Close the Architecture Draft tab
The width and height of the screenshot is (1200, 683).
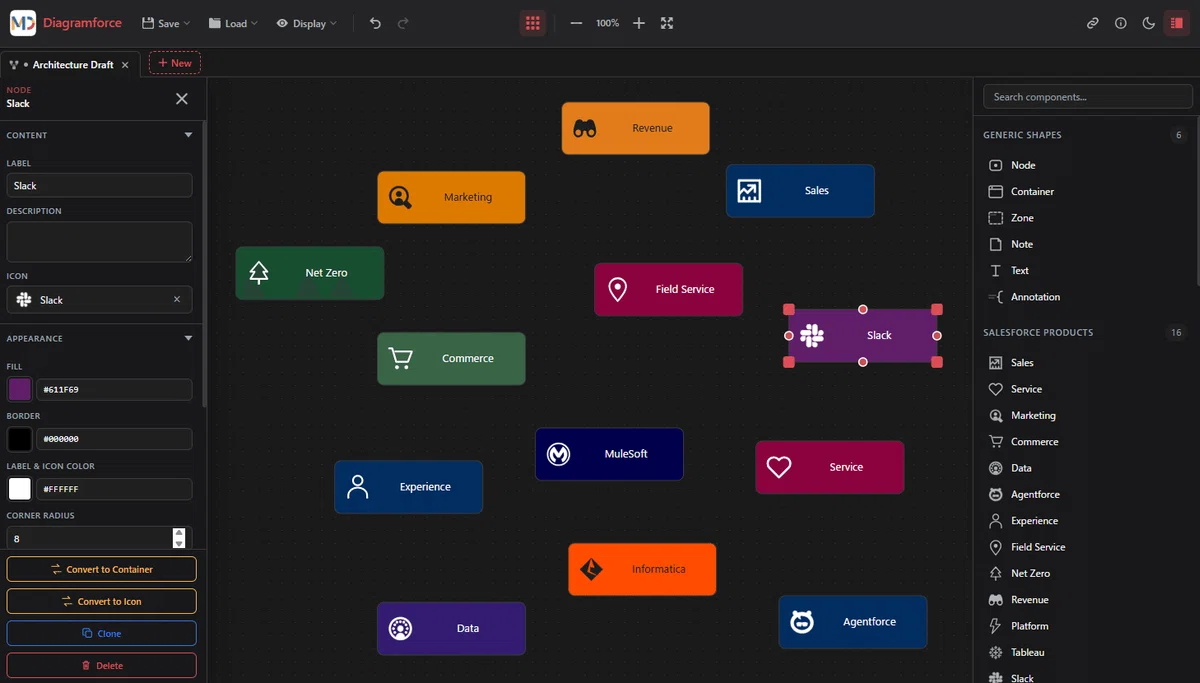point(125,64)
